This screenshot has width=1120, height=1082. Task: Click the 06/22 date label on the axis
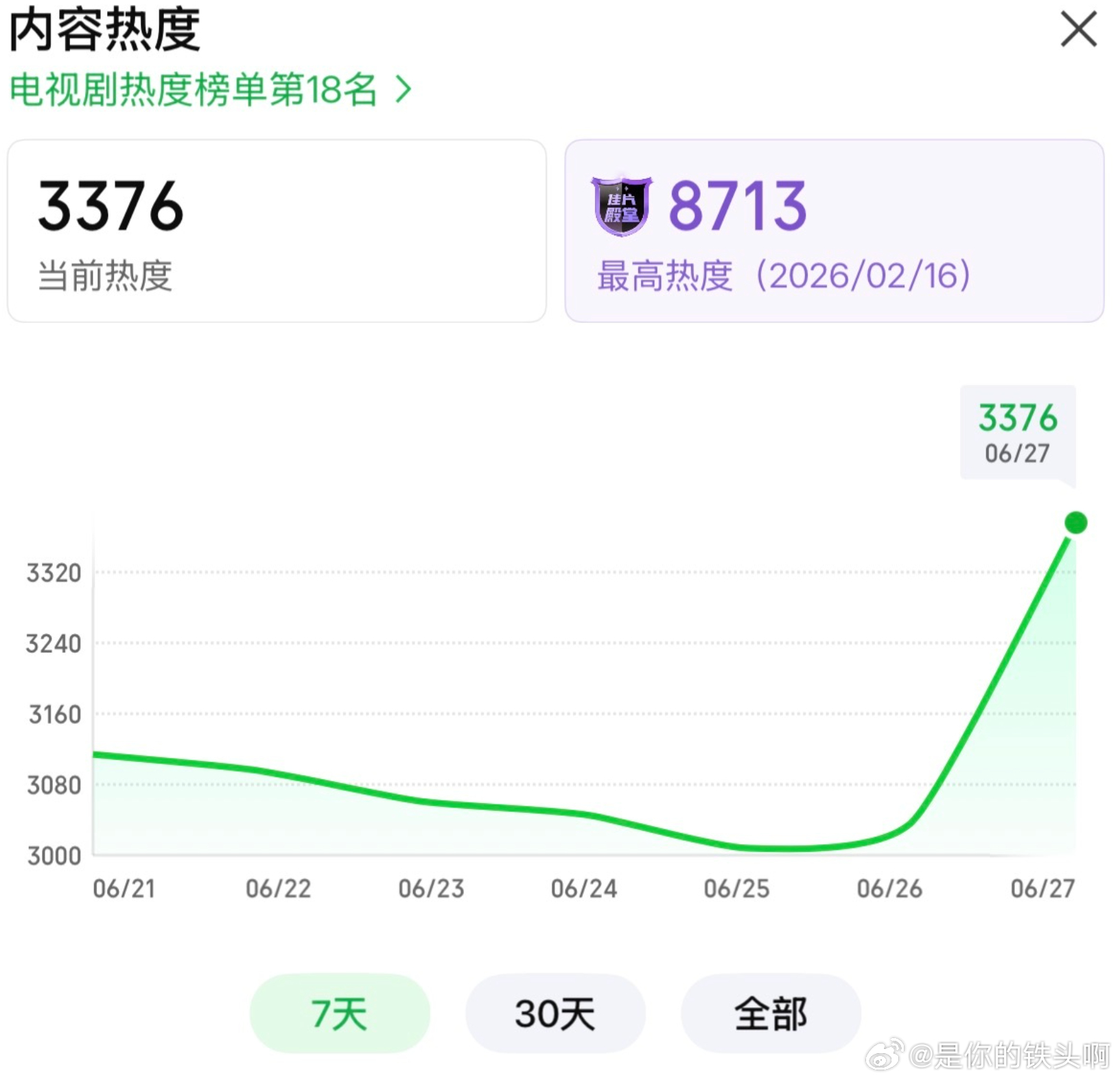click(278, 888)
